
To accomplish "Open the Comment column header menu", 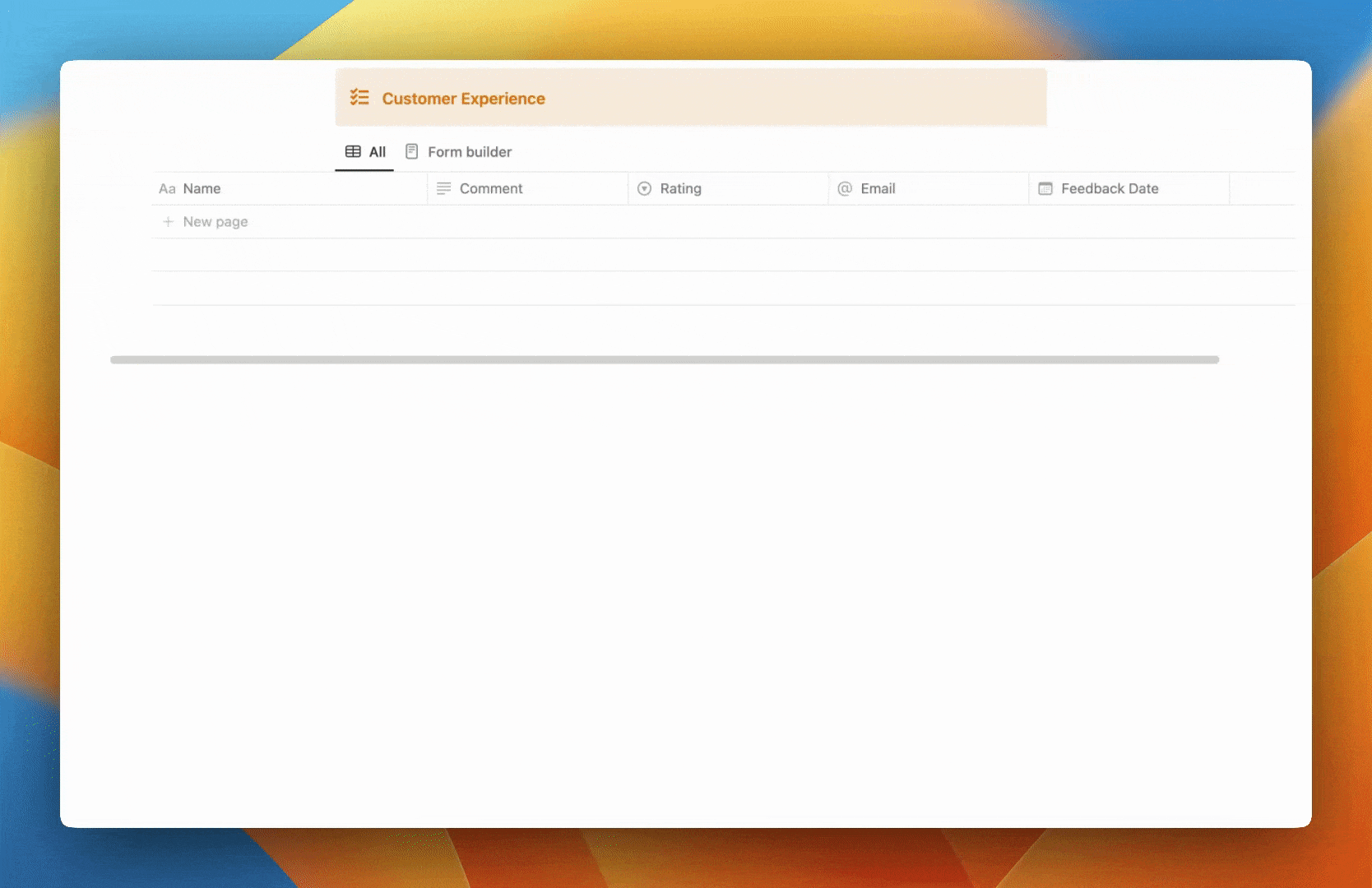I will (528, 189).
